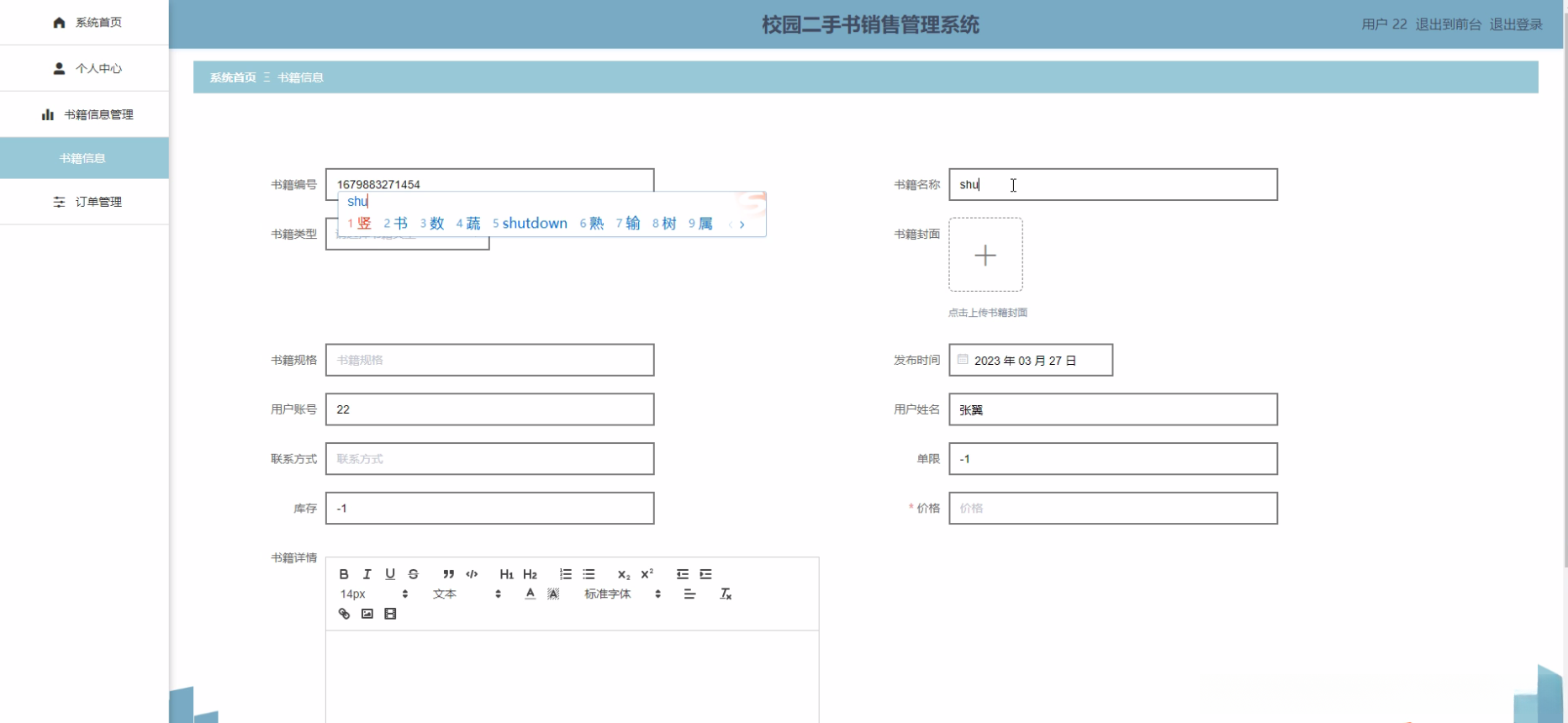Click the 书籍规格 input field
This screenshot has height=723, width=1568.
pyautogui.click(x=489, y=360)
